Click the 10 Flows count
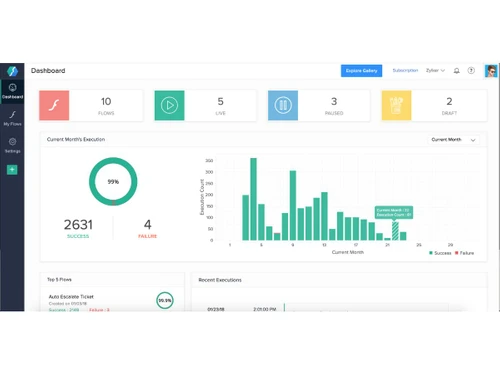This screenshot has width=500, height=375. point(106,101)
